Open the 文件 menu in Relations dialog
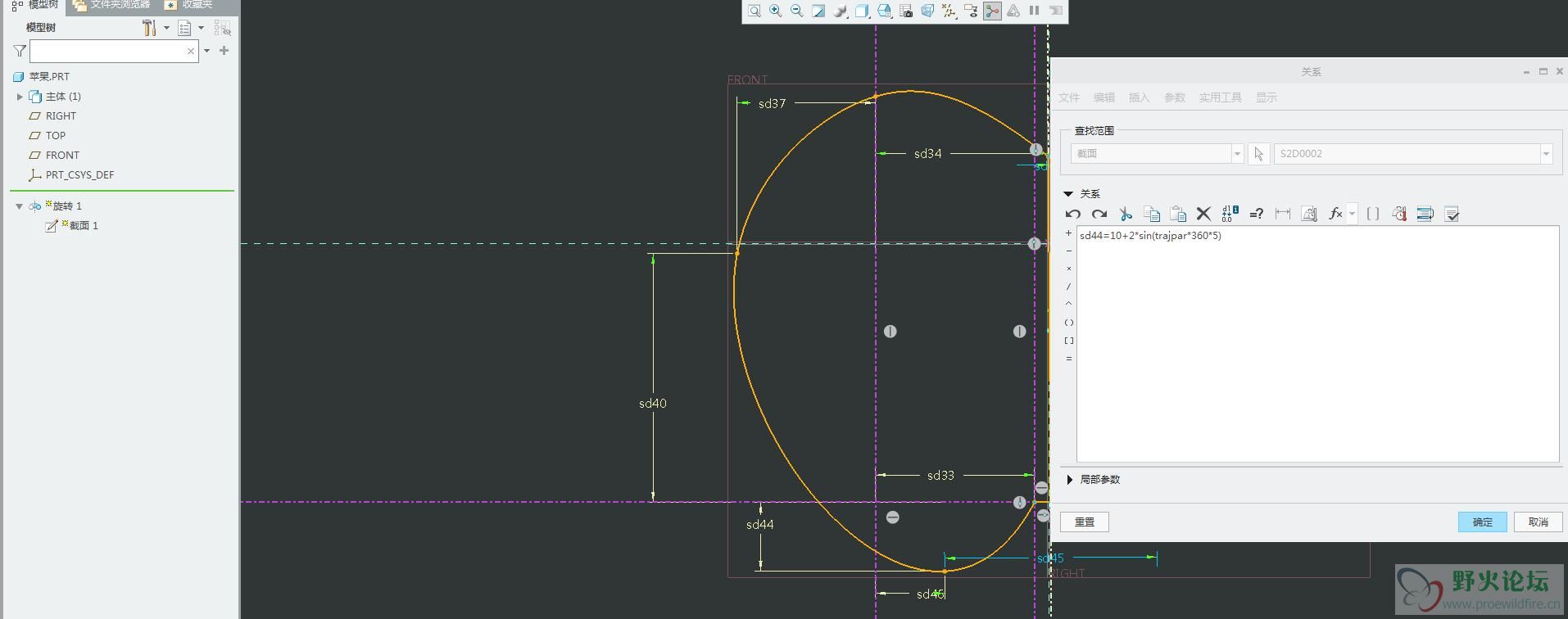Screen dimensions: 1568x619 (x=1068, y=97)
